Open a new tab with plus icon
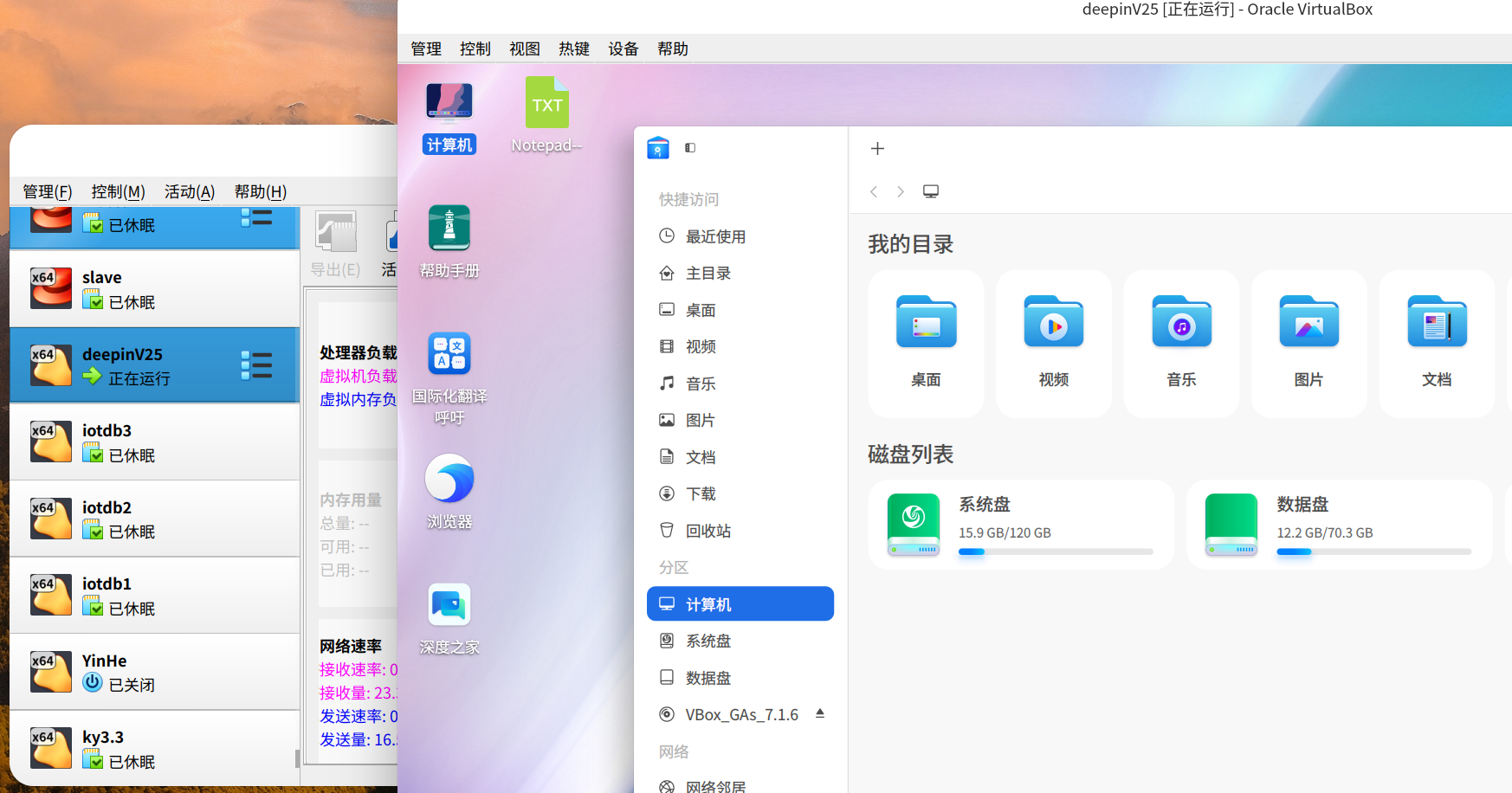This screenshot has width=1512, height=793. (877, 149)
